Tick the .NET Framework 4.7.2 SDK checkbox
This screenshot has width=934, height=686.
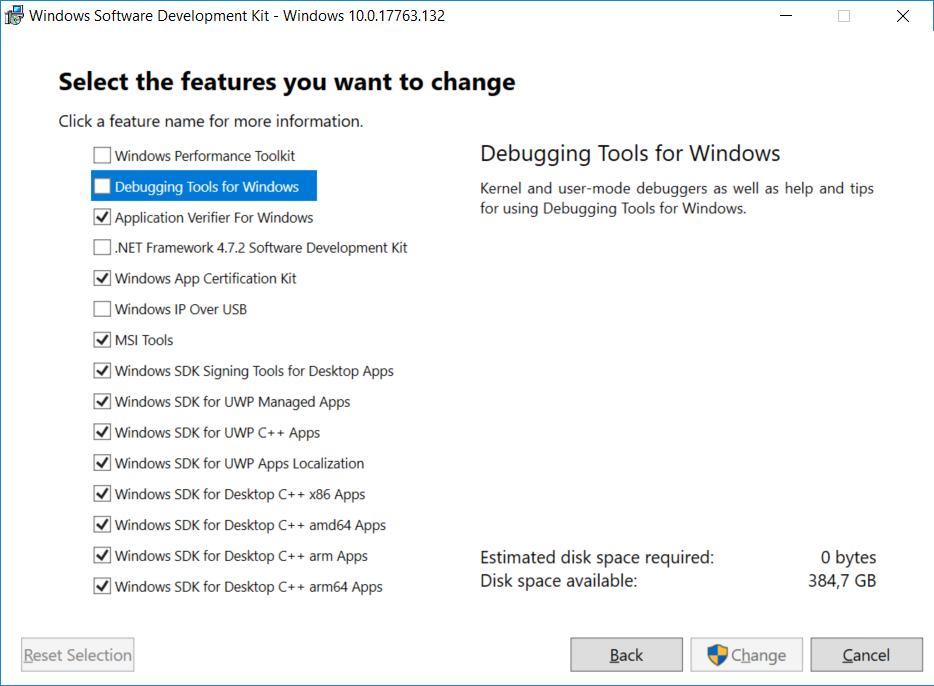point(102,247)
